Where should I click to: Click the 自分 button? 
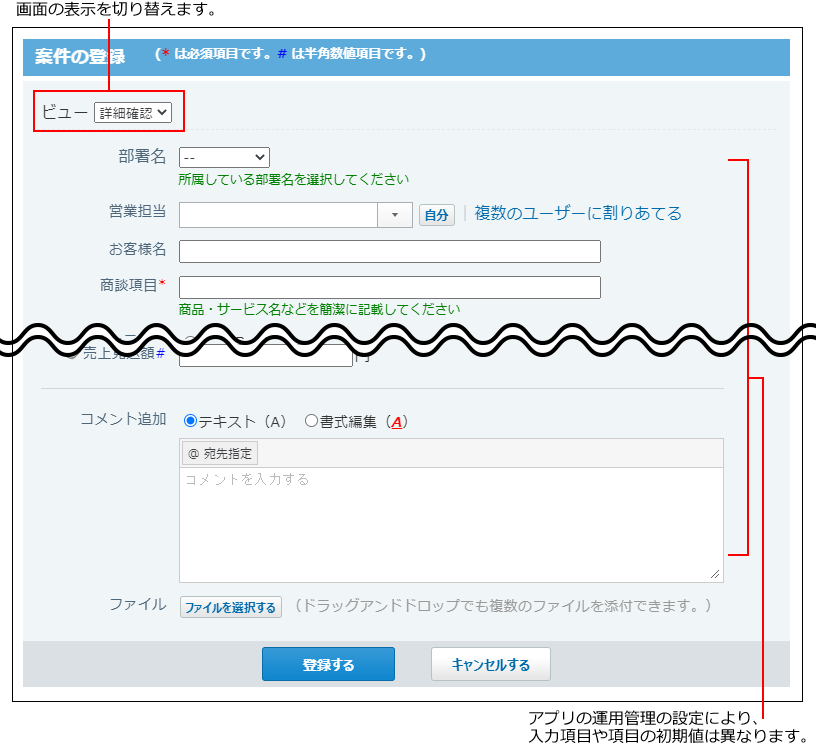[437, 215]
